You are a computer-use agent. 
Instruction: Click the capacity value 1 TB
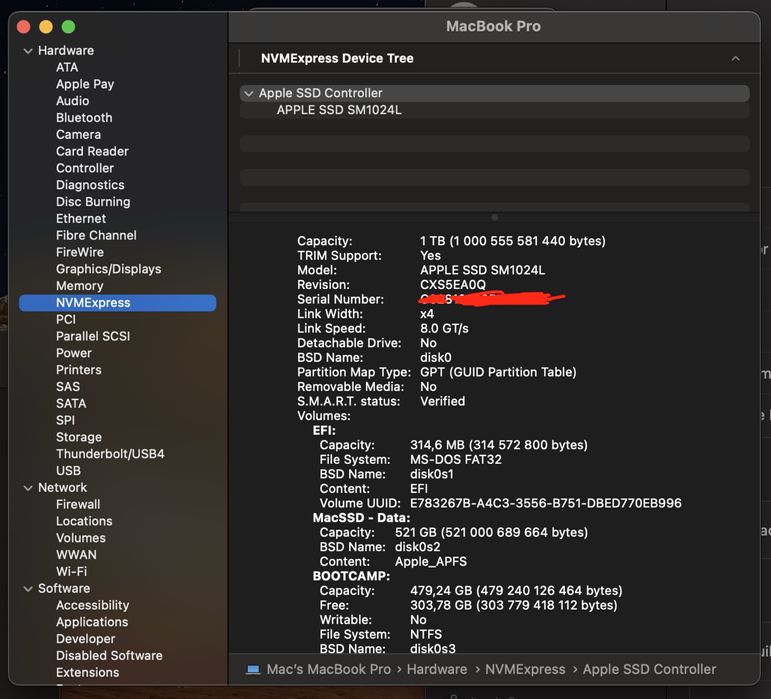click(513, 241)
